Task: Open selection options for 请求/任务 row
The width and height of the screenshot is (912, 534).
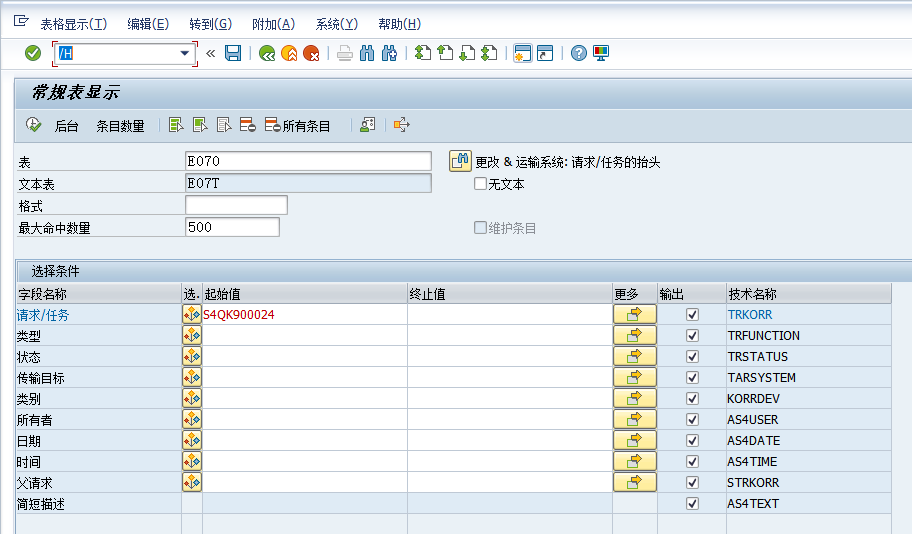Action: (192, 315)
